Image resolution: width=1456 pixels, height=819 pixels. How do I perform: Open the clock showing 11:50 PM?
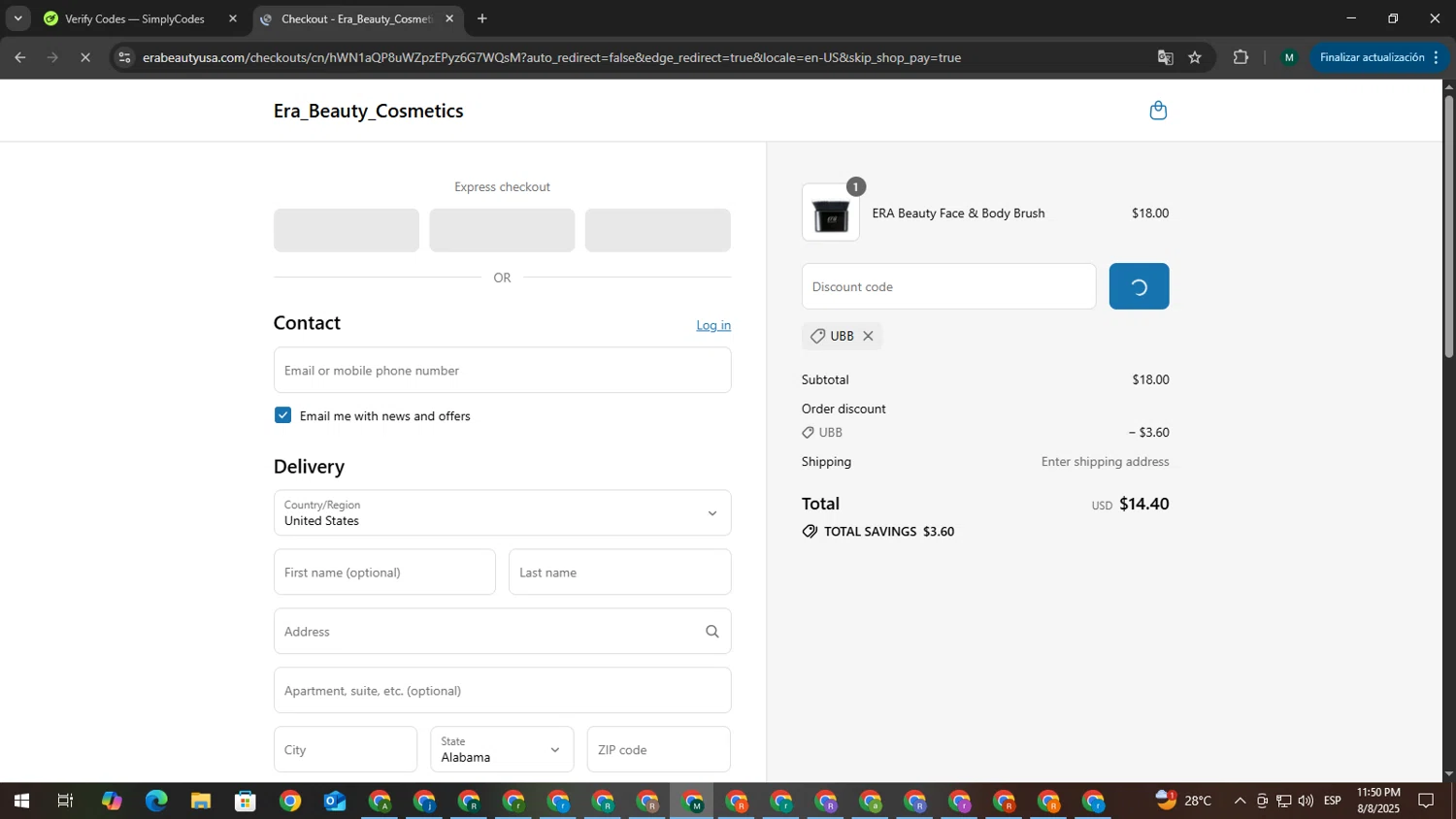(1378, 801)
